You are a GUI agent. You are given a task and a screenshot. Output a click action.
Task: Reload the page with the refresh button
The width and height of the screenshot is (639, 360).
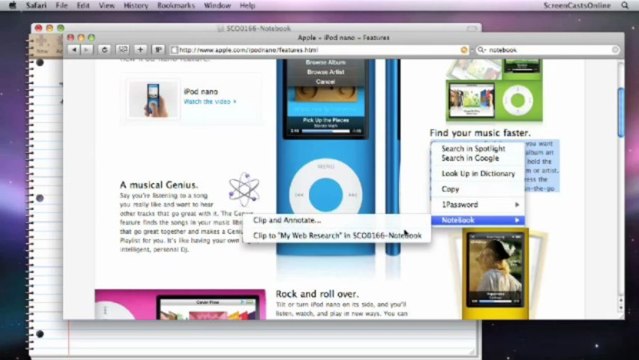pyautogui.click(x=104, y=50)
